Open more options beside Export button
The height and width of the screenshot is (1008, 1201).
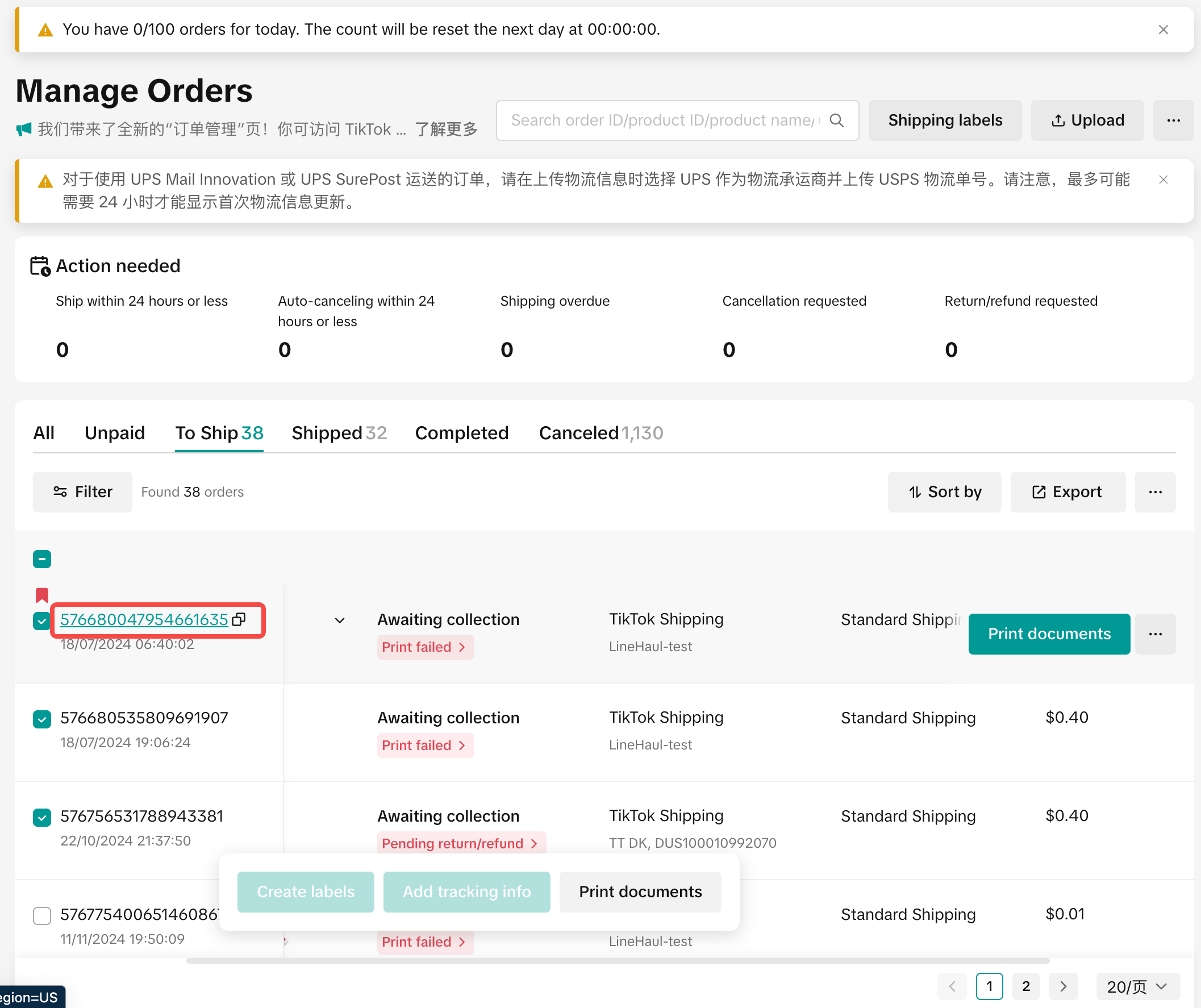click(x=1154, y=492)
